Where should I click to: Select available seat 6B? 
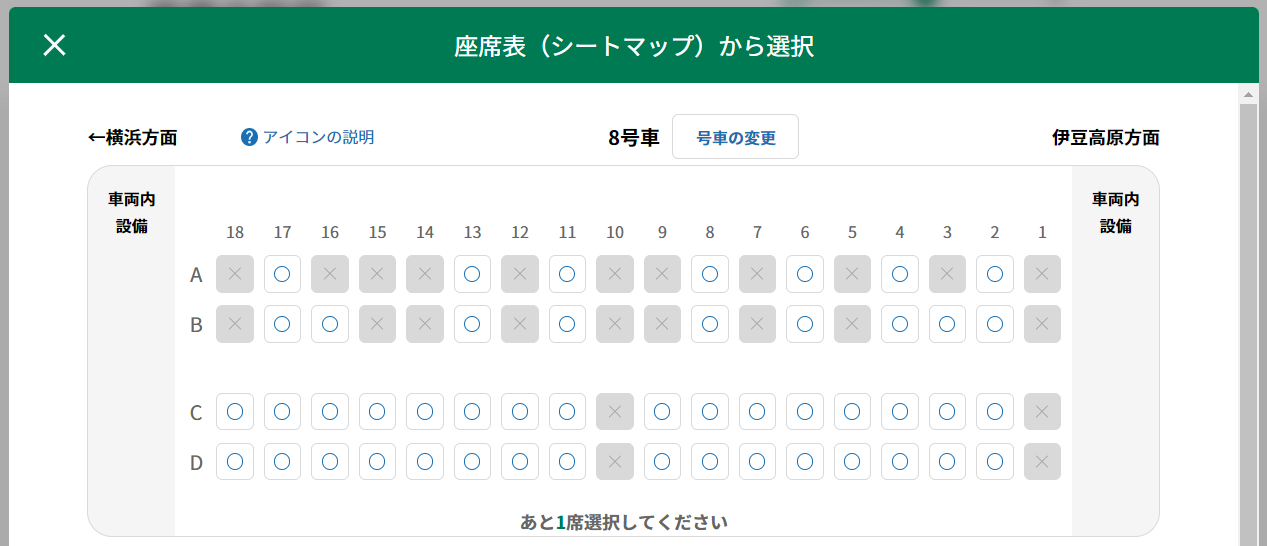point(805,324)
